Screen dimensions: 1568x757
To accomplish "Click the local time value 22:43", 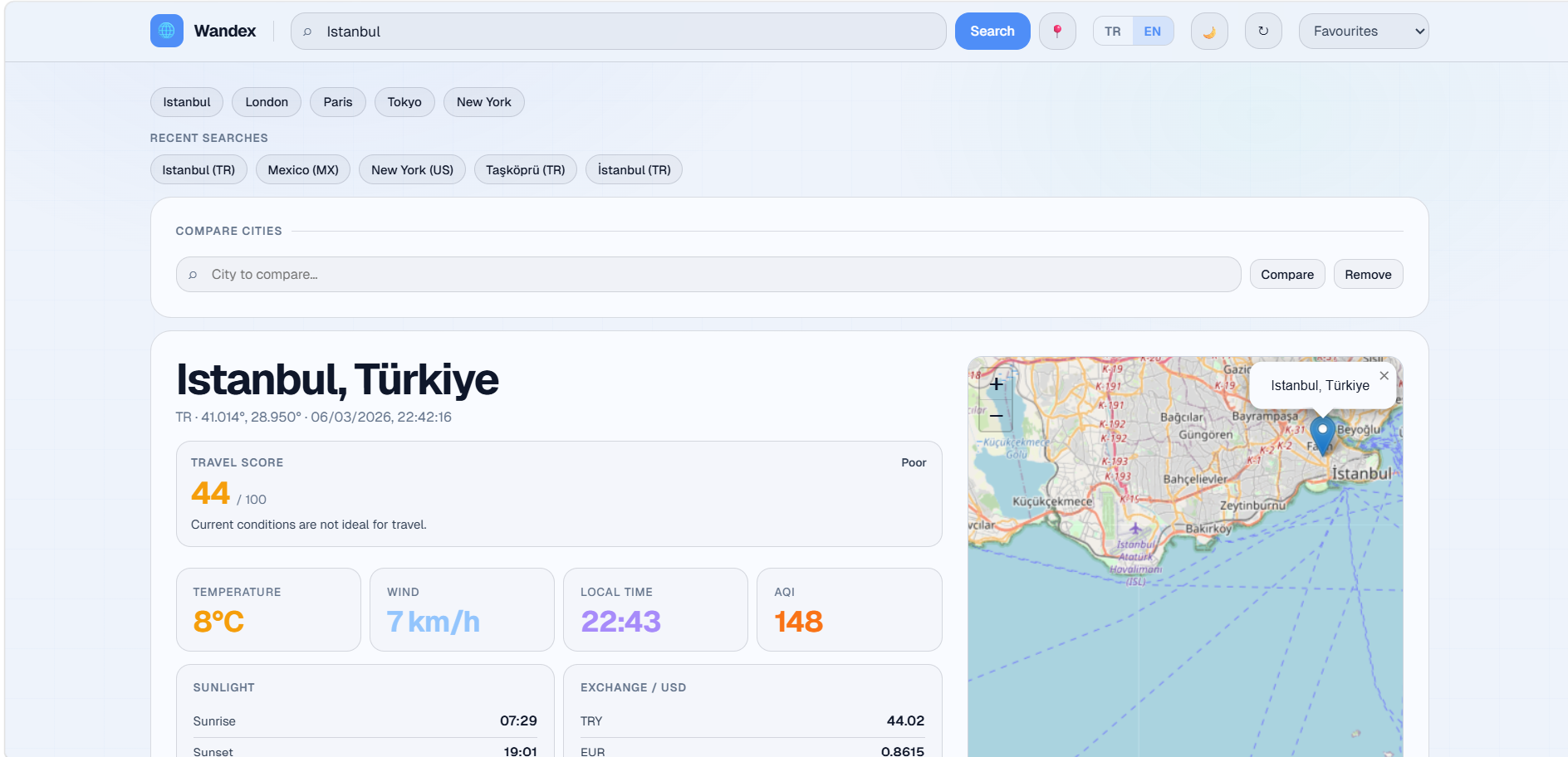I will point(620,622).
